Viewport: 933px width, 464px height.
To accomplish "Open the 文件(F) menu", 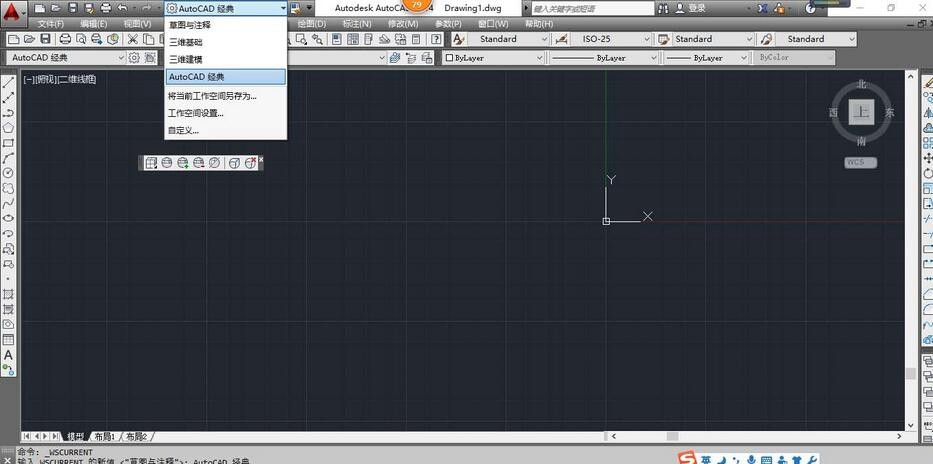I will click(51, 24).
